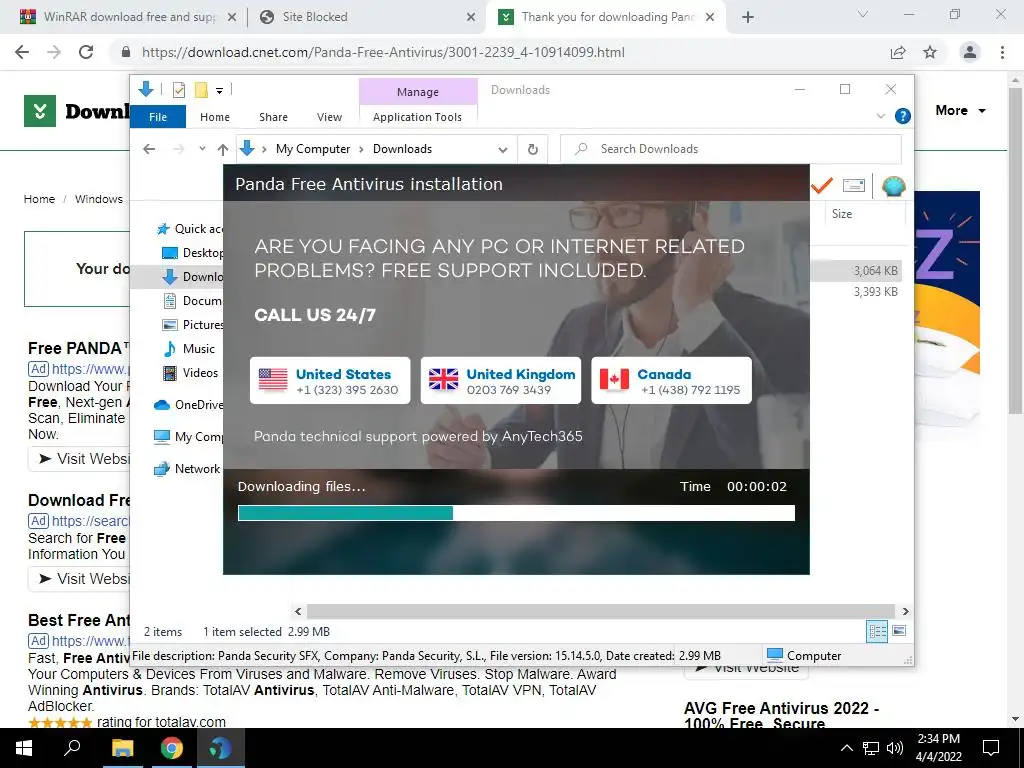The width and height of the screenshot is (1024, 768).
Task: Click Windows breadcrumb on CNET page
Action: pyautogui.click(x=99, y=199)
